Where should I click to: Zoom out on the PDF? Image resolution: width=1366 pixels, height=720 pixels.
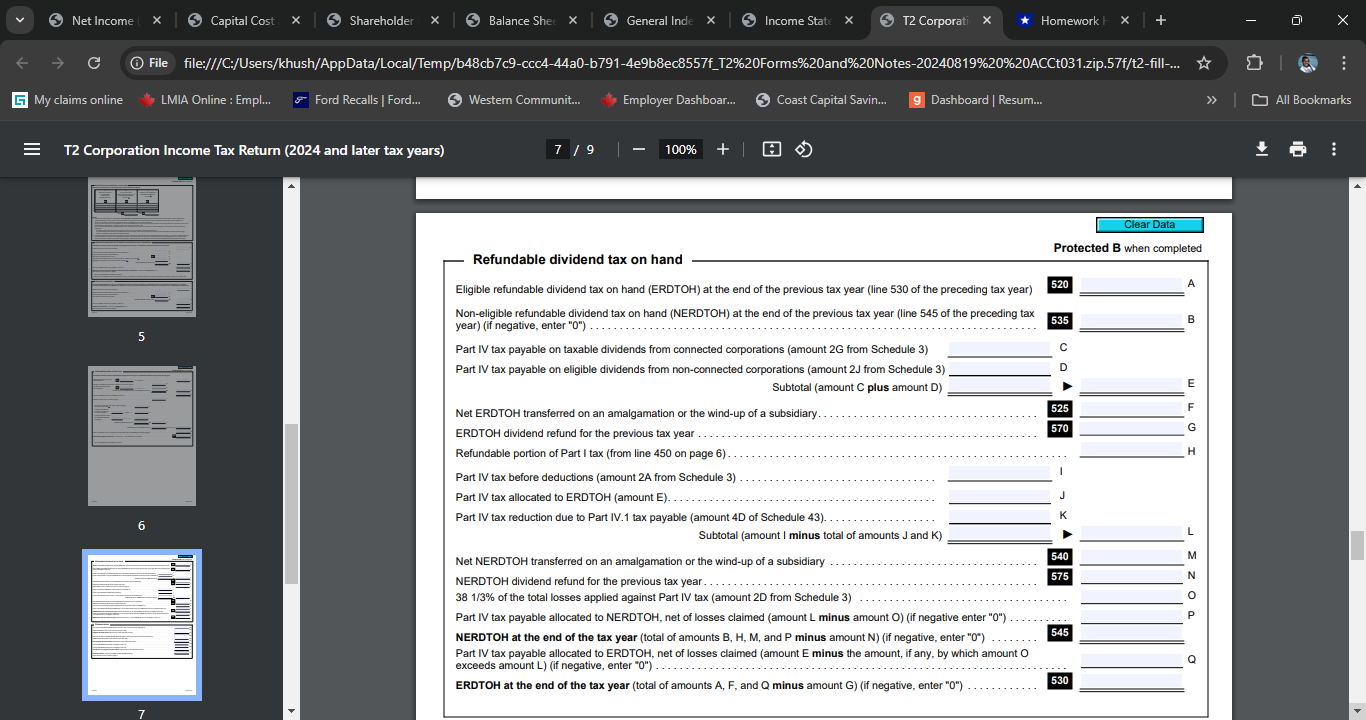638,149
